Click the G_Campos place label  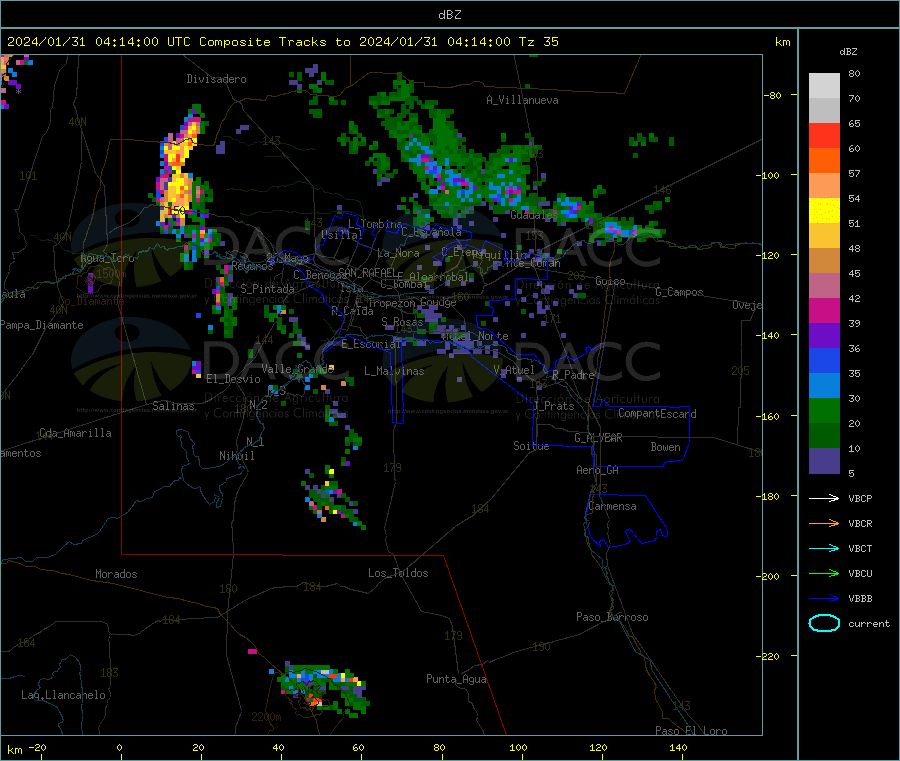pos(679,292)
